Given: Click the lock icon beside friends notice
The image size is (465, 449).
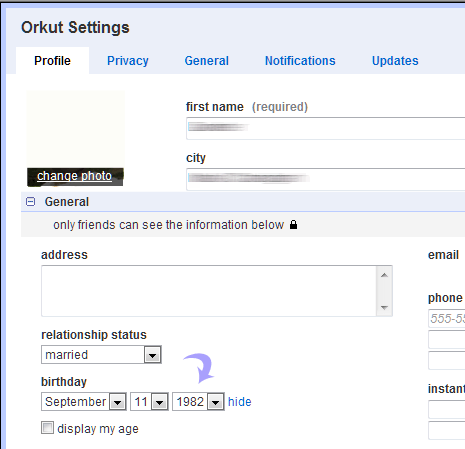Looking at the screenshot, I should coord(293,225).
